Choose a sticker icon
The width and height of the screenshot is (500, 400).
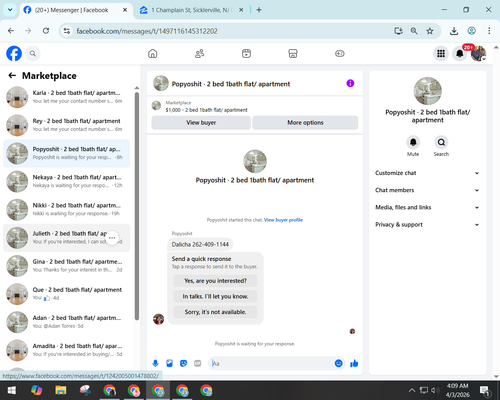(x=183, y=363)
